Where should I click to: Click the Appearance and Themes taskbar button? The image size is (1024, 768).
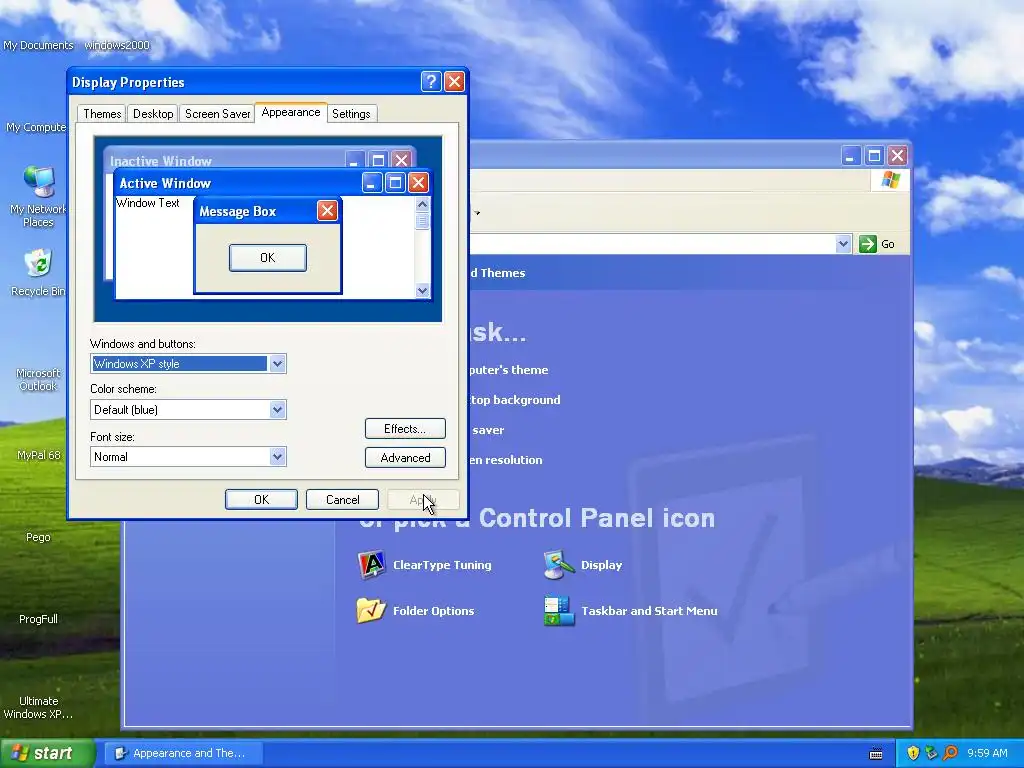(184, 753)
